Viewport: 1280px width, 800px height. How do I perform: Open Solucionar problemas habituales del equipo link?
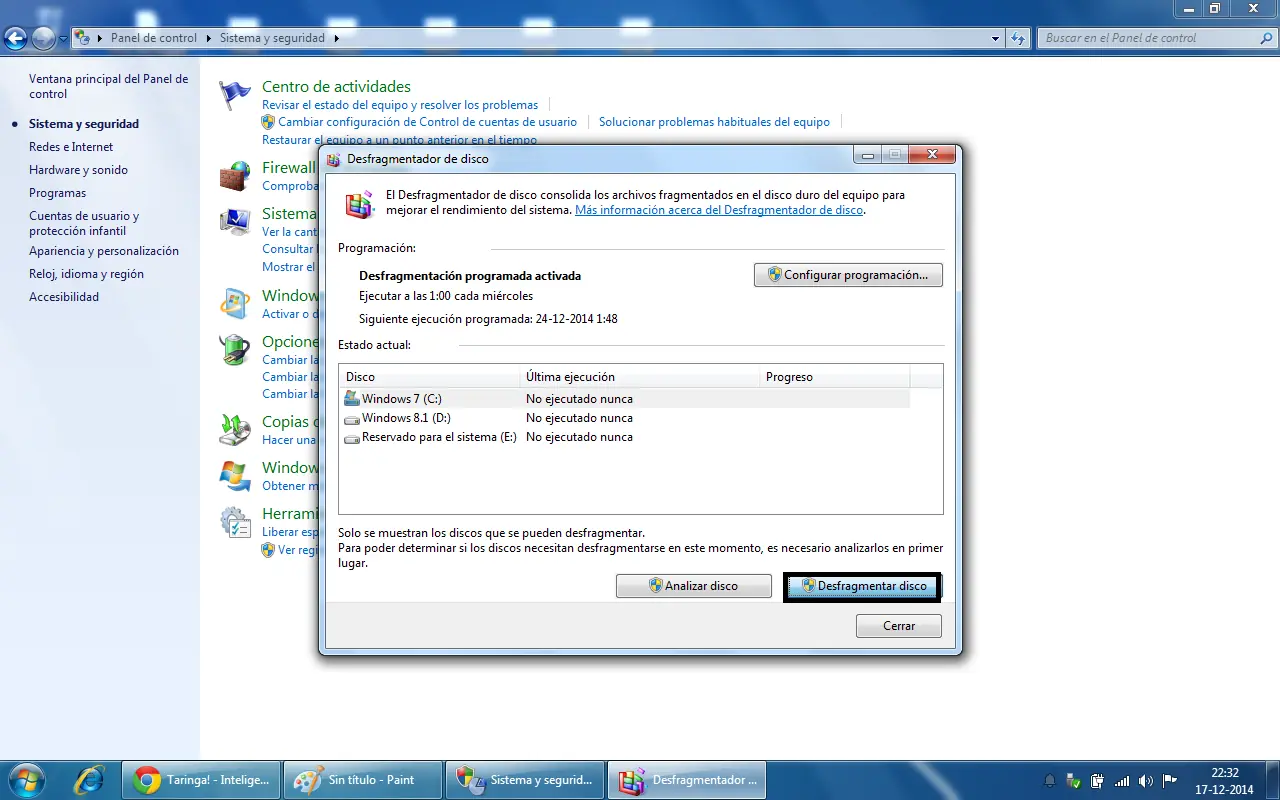pyautogui.click(x=714, y=122)
